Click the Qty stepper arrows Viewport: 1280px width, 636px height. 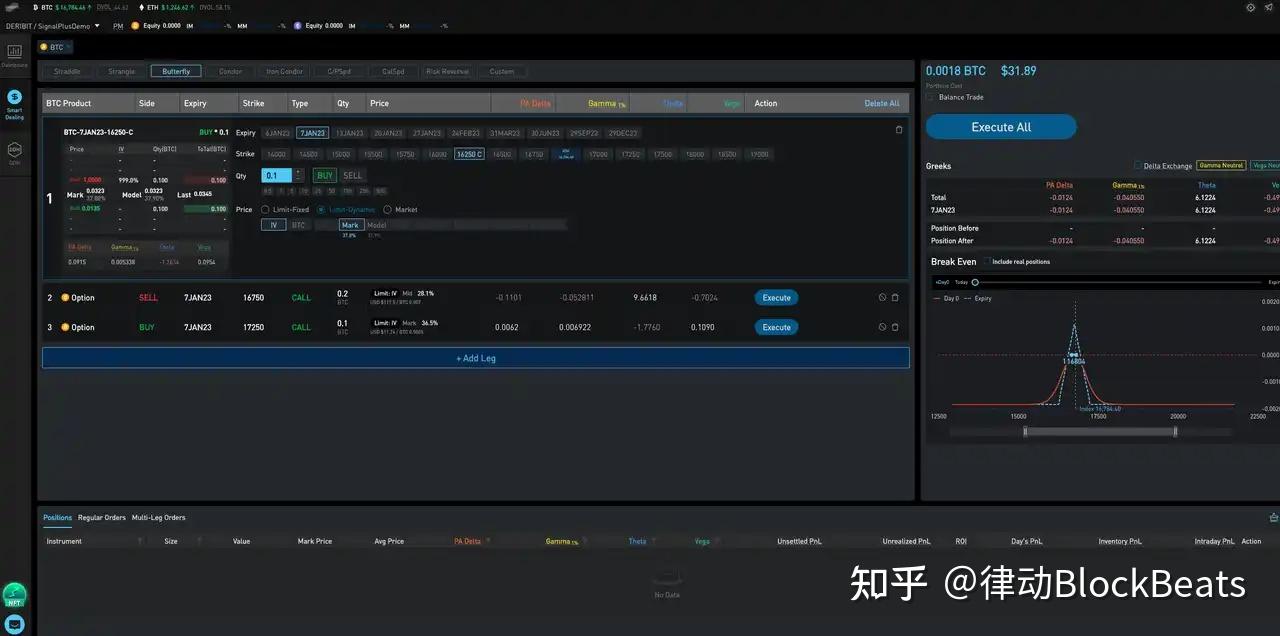(298, 175)
